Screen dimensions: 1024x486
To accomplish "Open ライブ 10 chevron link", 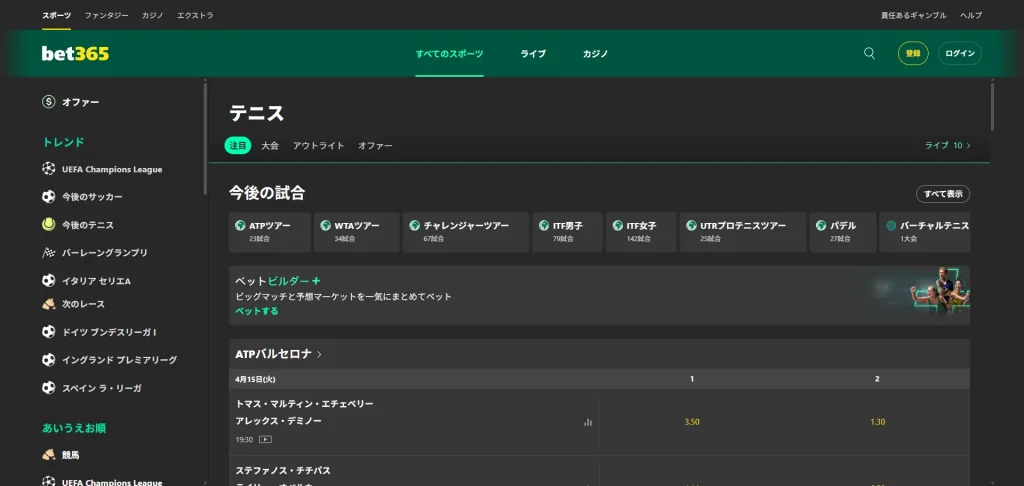I will click(948, 146).
